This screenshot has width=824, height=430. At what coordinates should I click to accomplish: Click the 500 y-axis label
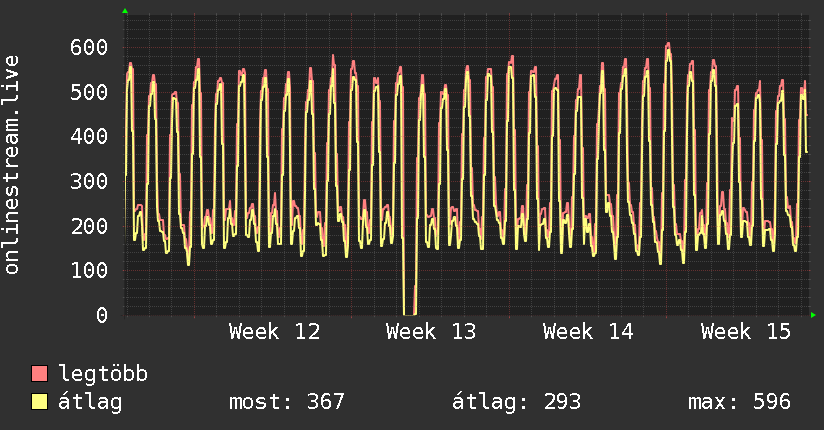point(89,92)
